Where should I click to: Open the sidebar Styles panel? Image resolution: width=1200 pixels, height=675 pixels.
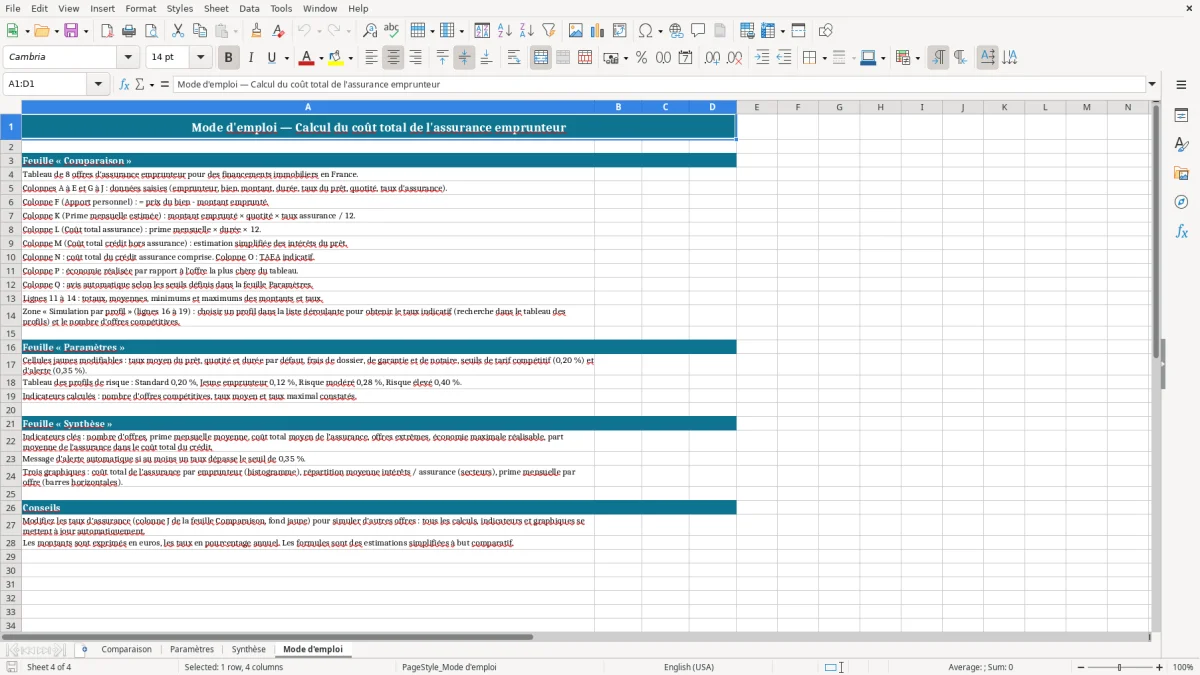click(1181, 145)
